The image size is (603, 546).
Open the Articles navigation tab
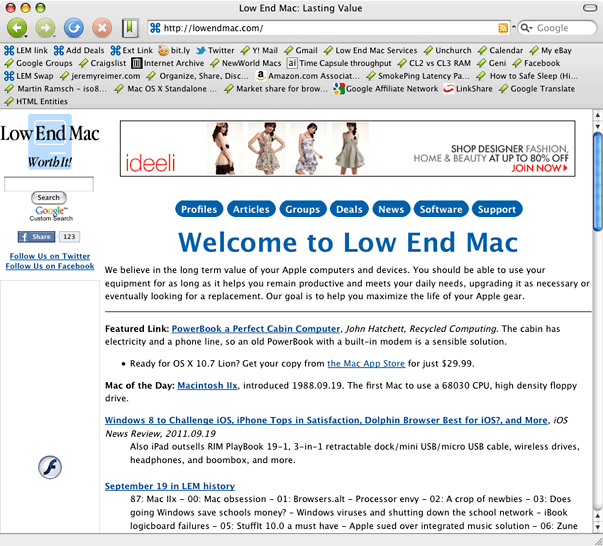(x=251, y=209)
